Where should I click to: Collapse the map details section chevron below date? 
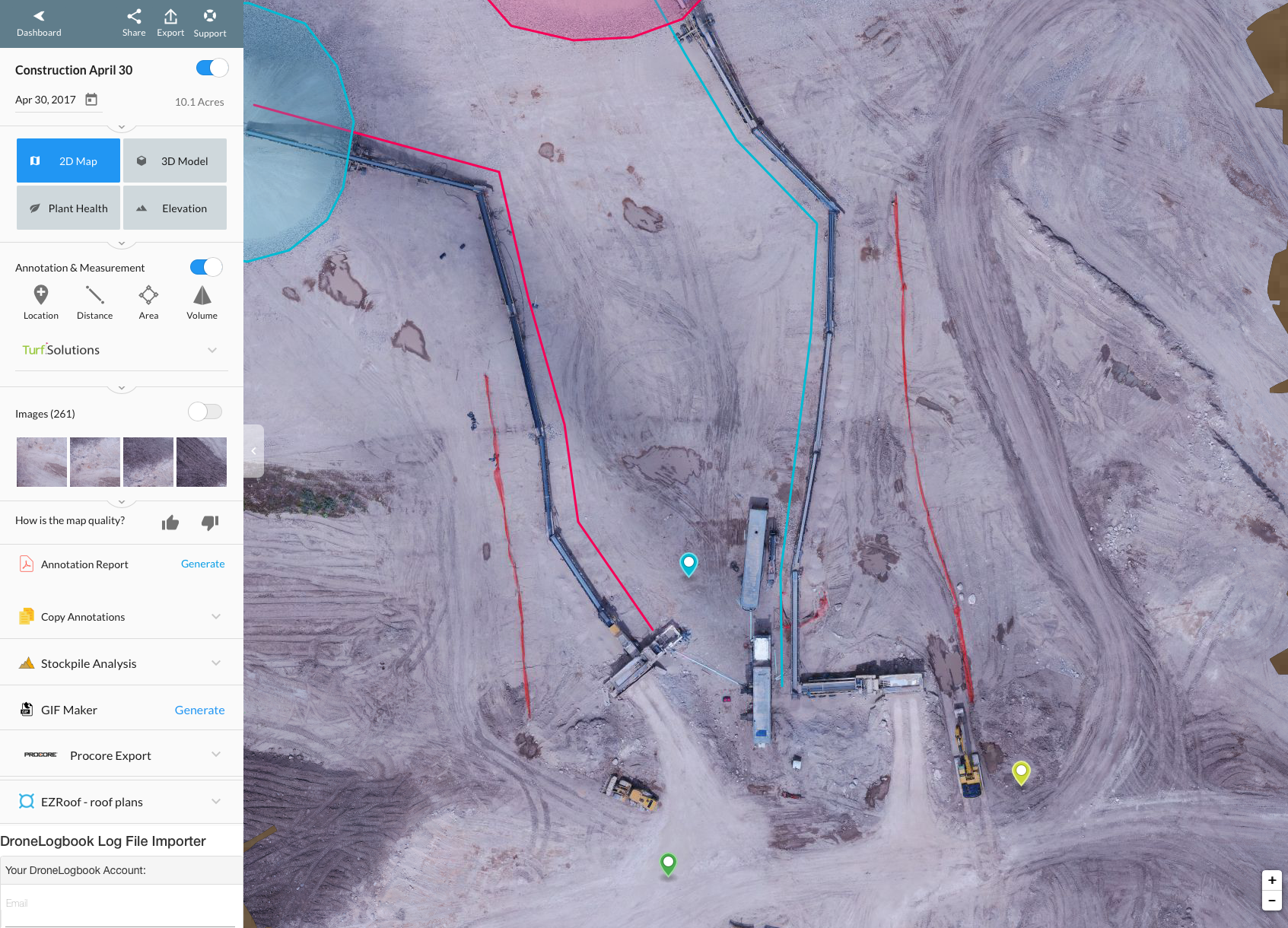tap(122, 127)
